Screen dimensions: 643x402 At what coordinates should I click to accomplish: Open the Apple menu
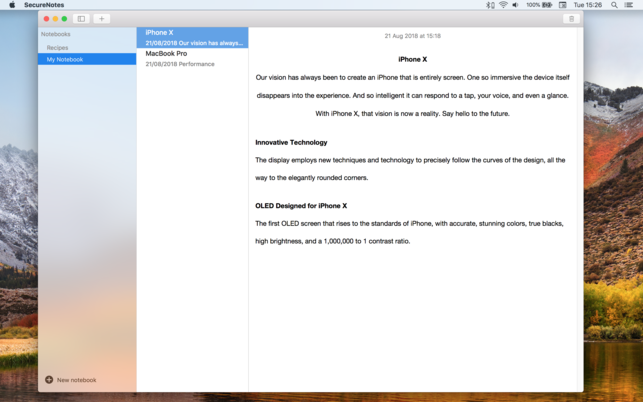12,5
